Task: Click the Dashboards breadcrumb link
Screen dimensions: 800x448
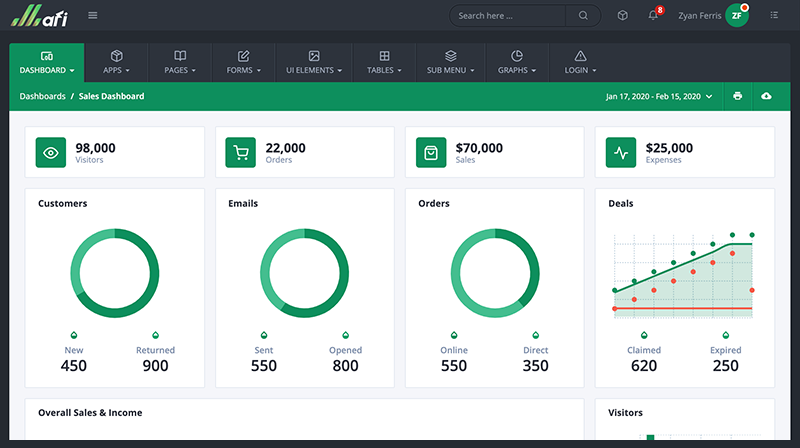Action: coord(42,97)
